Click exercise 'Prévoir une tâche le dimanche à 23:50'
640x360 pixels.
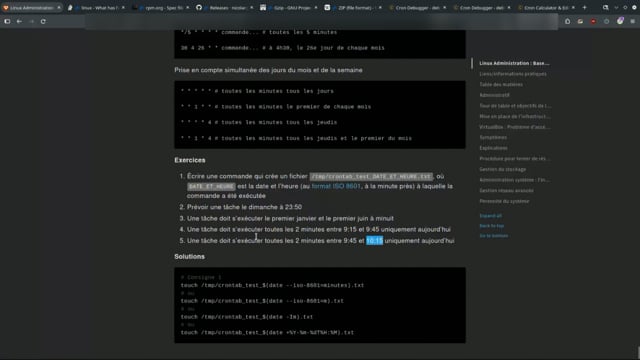click(x=244, y=207)
